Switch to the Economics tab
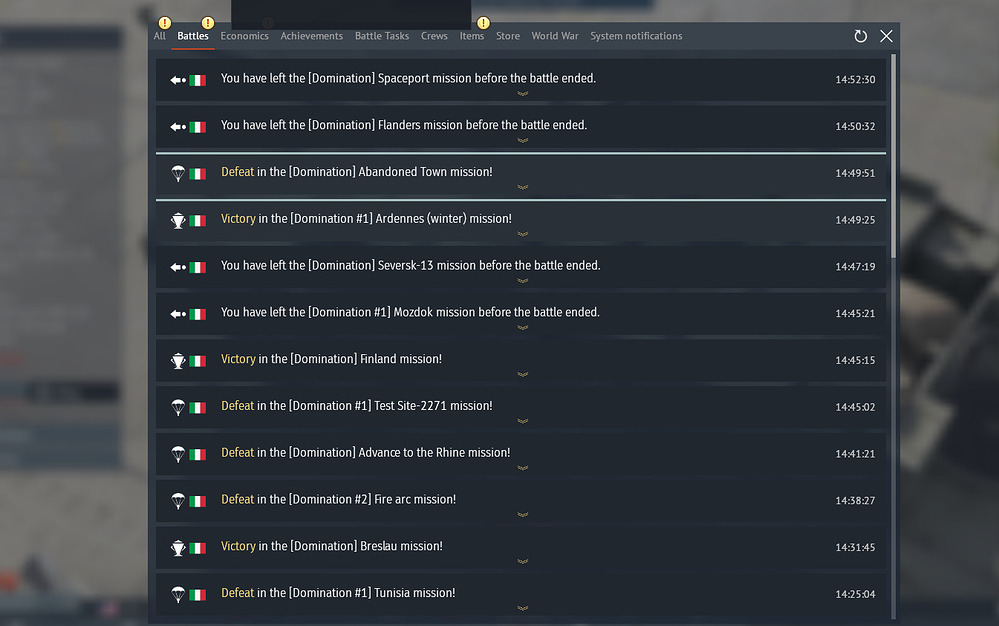Image resolution: width=999 pixels, height=626 pixels. (245, 36)
